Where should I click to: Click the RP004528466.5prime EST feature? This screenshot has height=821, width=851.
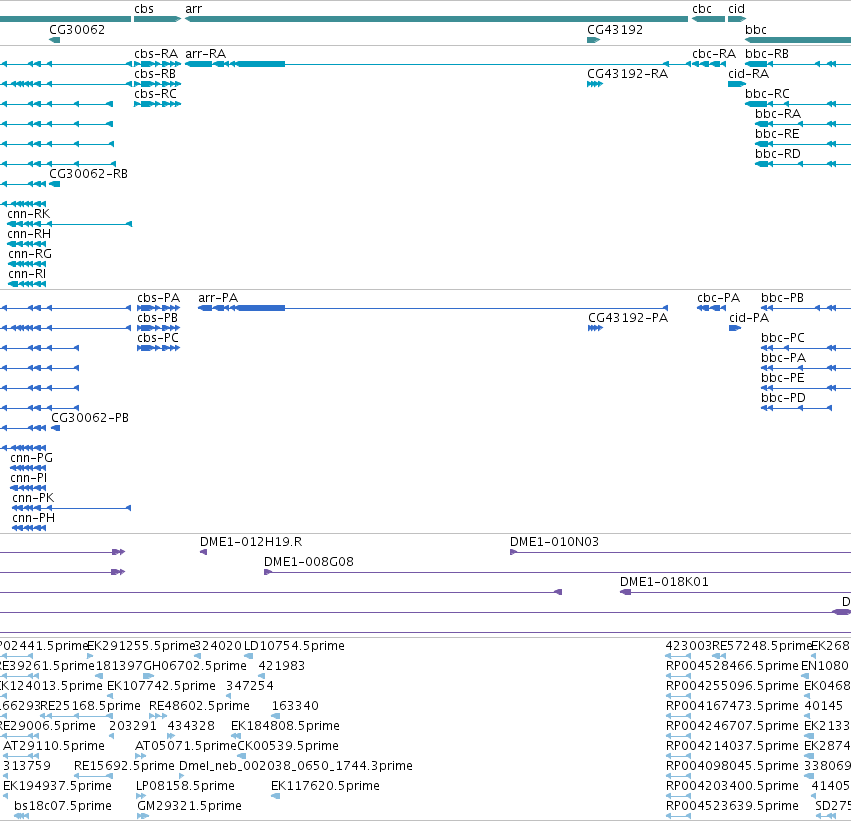(678, 676)
